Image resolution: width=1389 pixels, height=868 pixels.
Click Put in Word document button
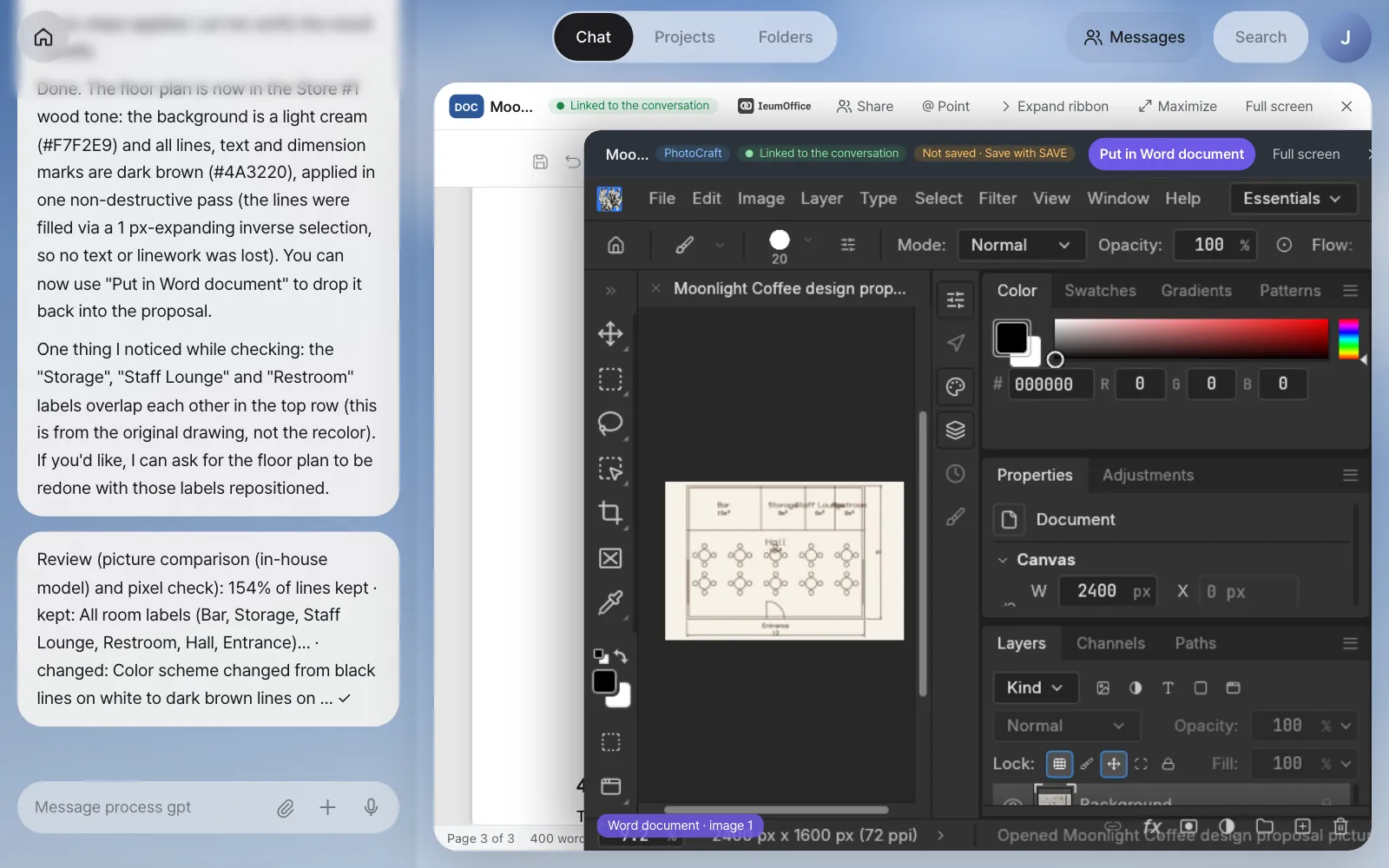1171,154
